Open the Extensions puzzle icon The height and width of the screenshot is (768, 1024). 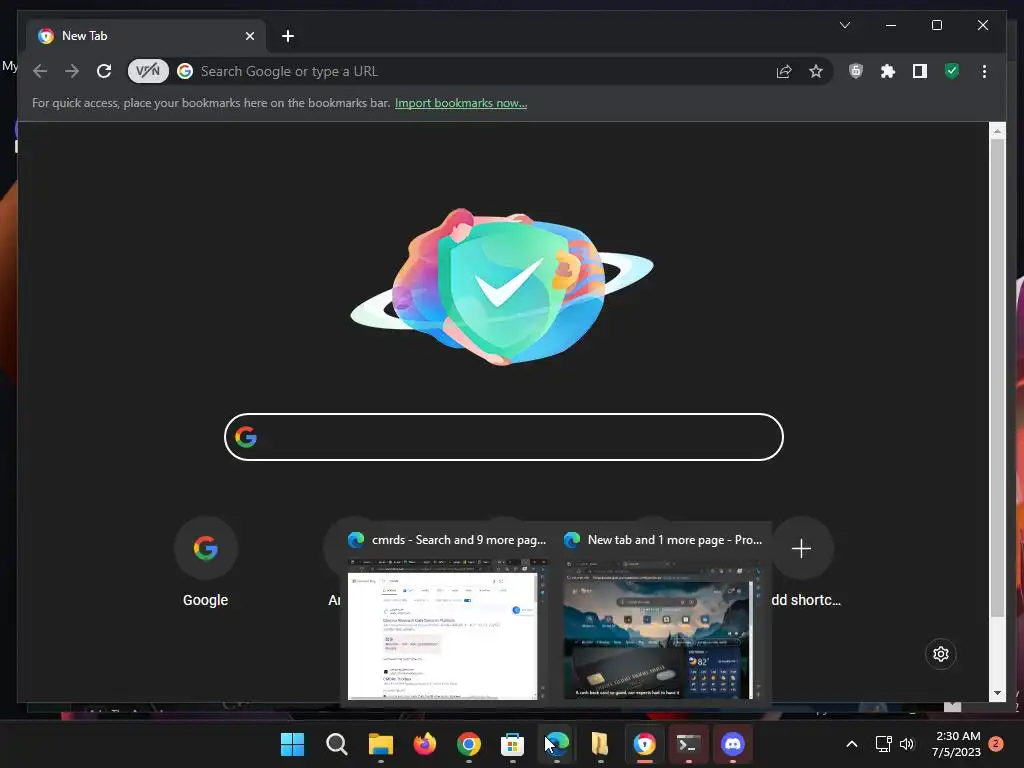888,71
